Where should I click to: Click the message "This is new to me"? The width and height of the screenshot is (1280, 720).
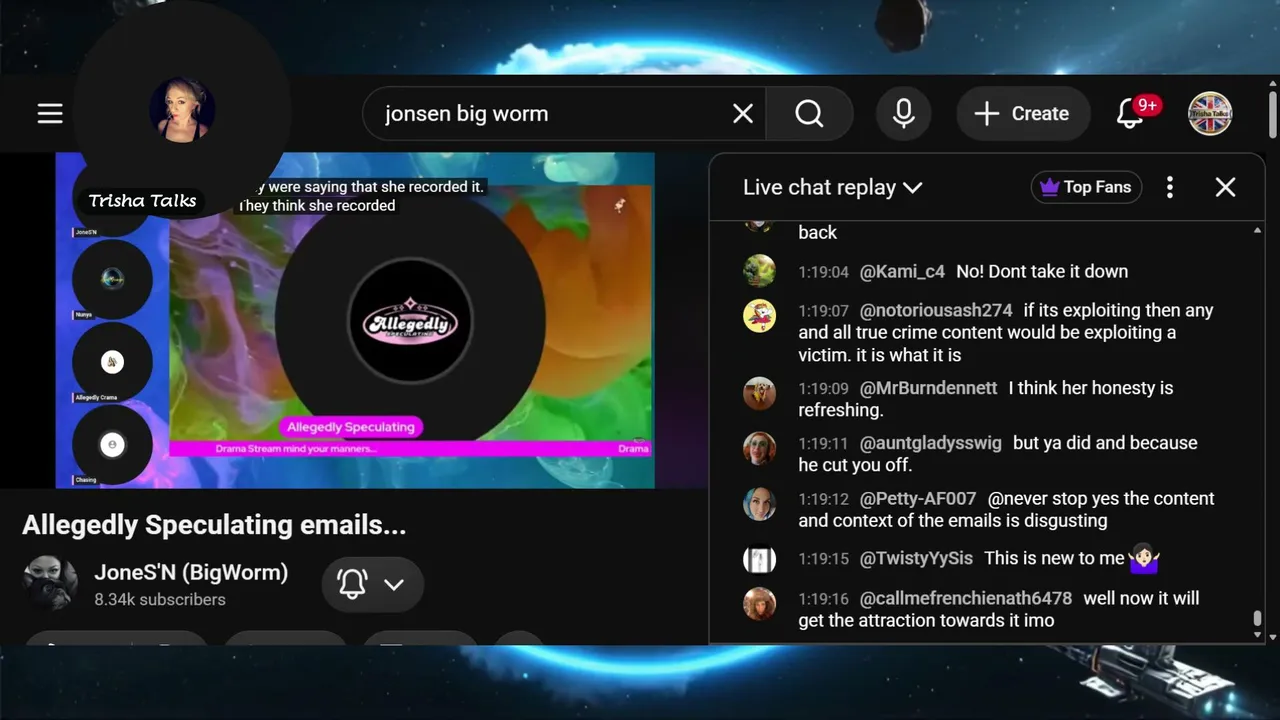tap(1054, 559)
